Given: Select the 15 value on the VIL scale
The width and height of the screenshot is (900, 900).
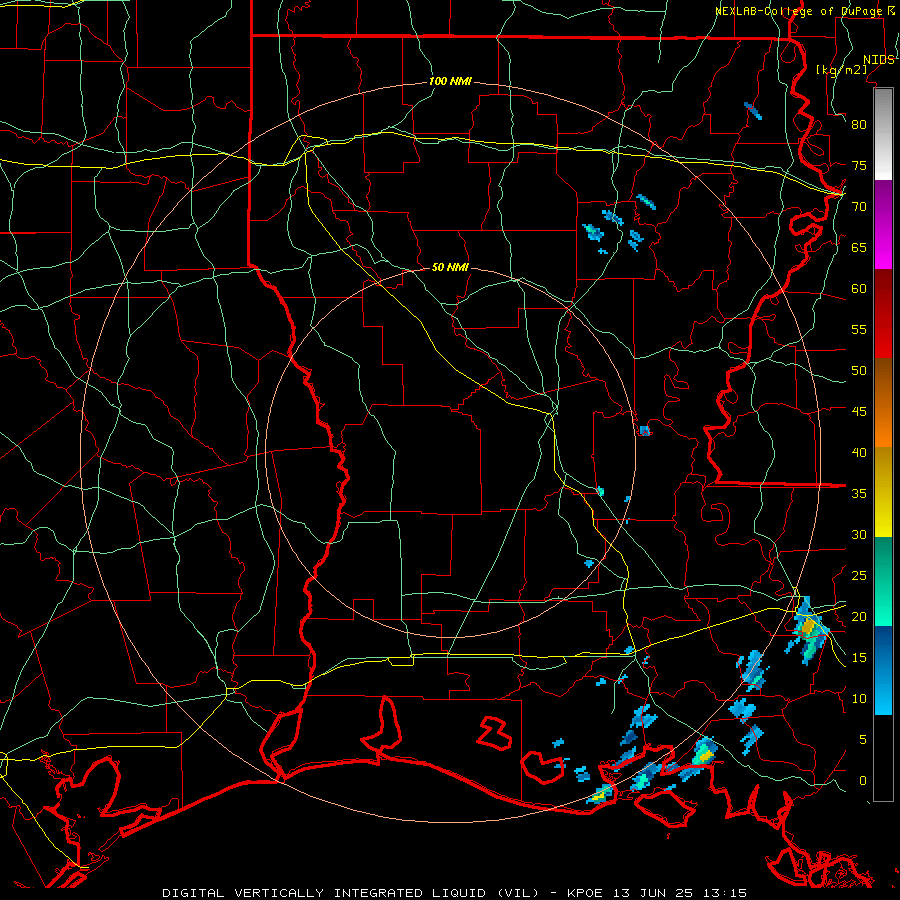Looking at the screenshot, I should pos(859,658).
